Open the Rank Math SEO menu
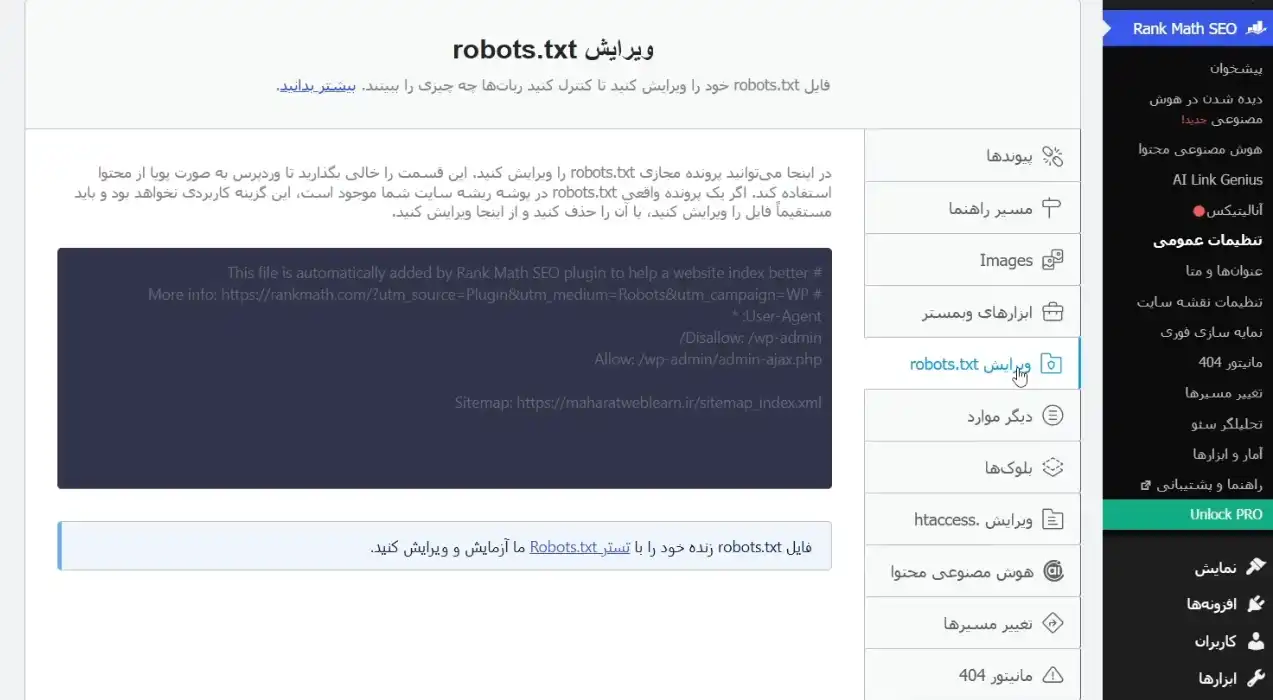The width and height of the screenshot is (1273, 700). 1188,29
